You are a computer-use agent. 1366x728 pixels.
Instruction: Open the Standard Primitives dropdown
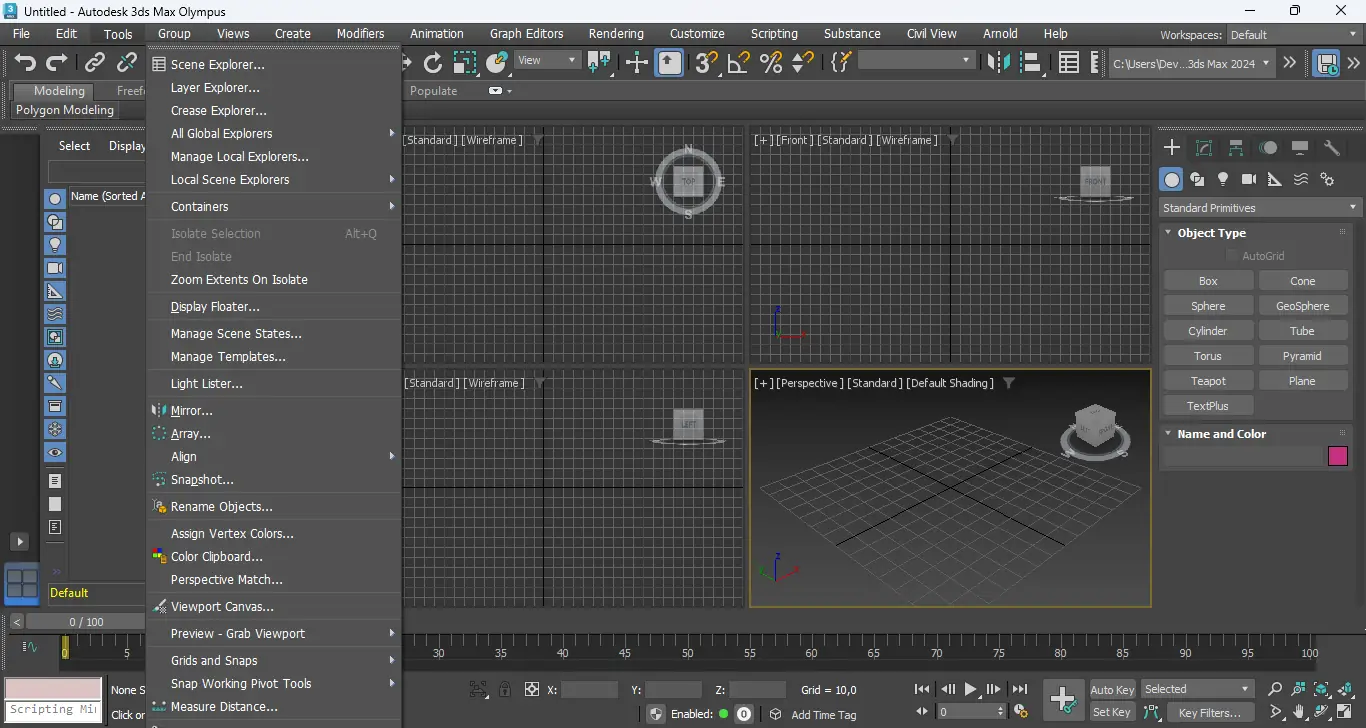point(1260,208)
